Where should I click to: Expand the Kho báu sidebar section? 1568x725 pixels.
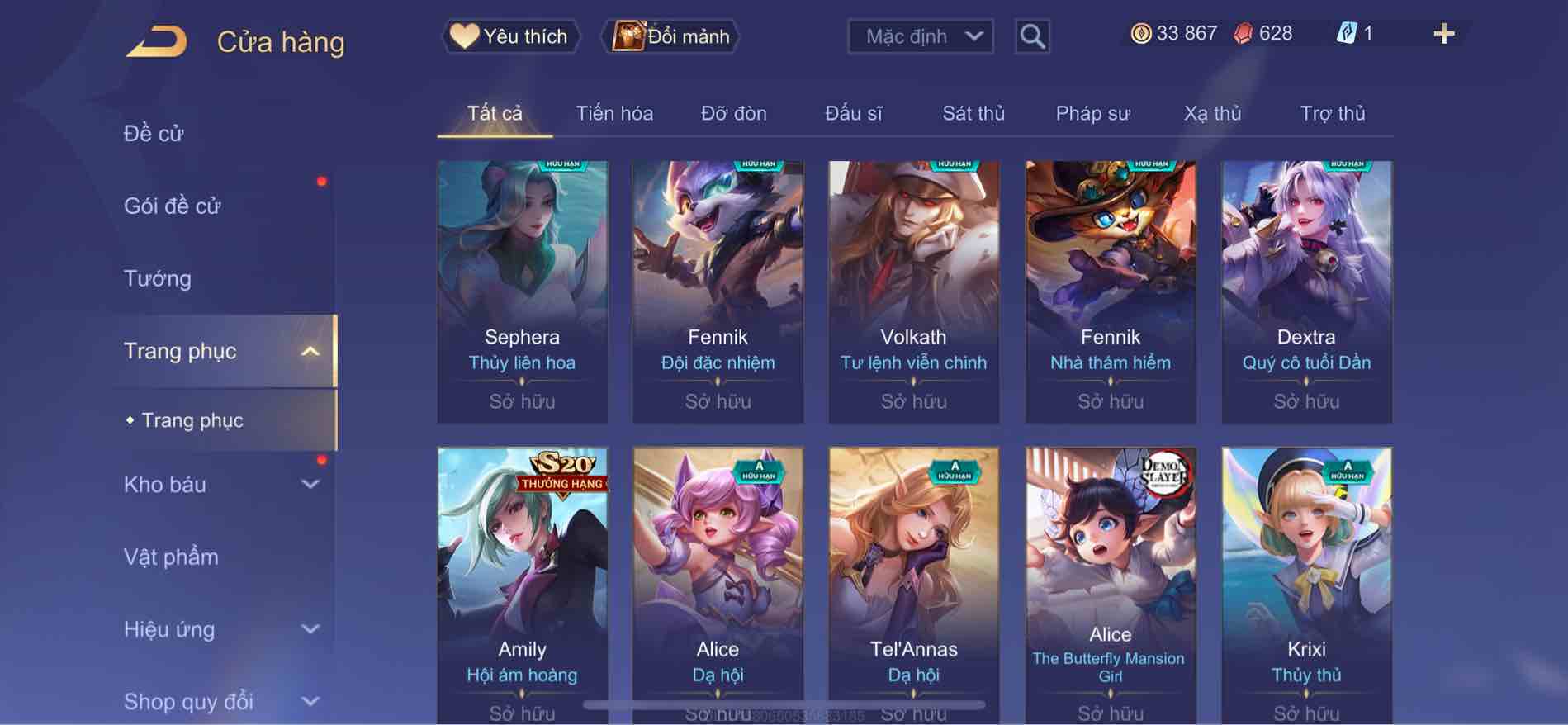pyautogui.click(x=310, y=484)
